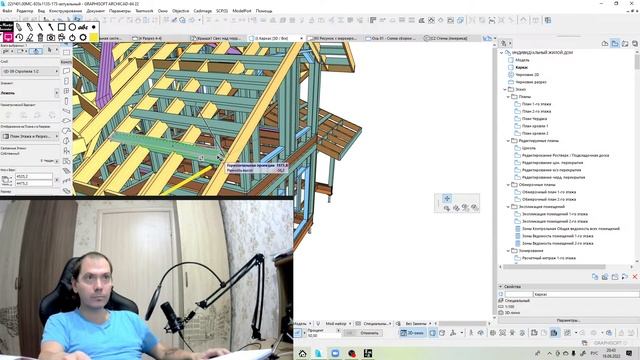Select the arrow drawing tool in overlay
The height and width of the screenshot is (360, 640).
click(x=51, y=27)
